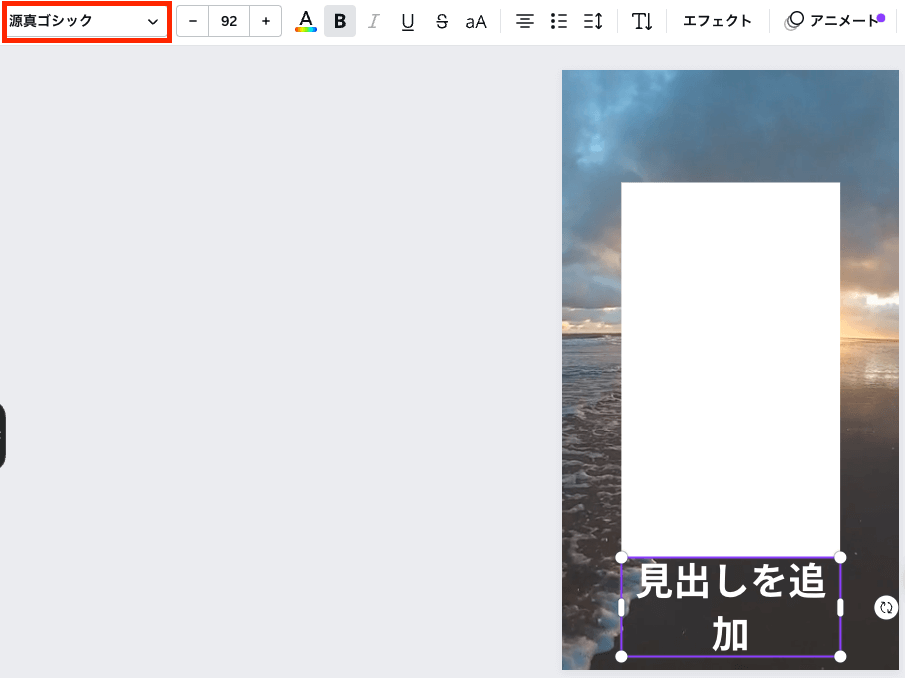
Task: Open the 源真ゴシック font dropdown
Action: (84, 21)
